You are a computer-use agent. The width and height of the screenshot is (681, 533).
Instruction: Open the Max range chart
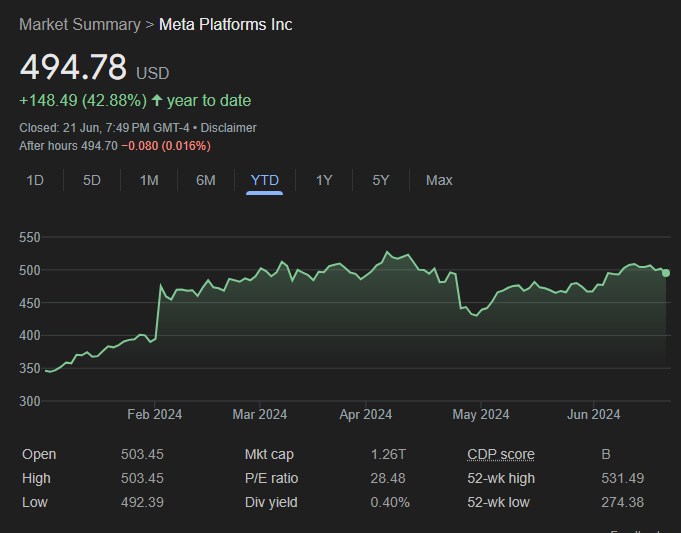click(x=439, y=180)
